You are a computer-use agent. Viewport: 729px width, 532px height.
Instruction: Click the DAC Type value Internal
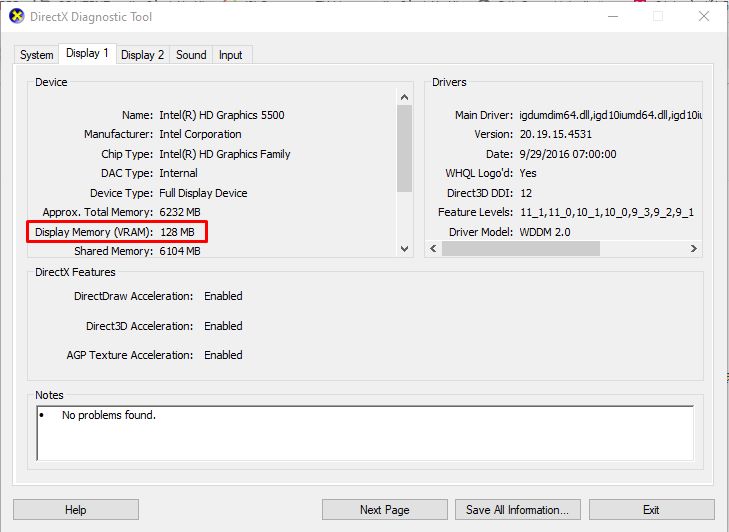click(x=179, y=173)
